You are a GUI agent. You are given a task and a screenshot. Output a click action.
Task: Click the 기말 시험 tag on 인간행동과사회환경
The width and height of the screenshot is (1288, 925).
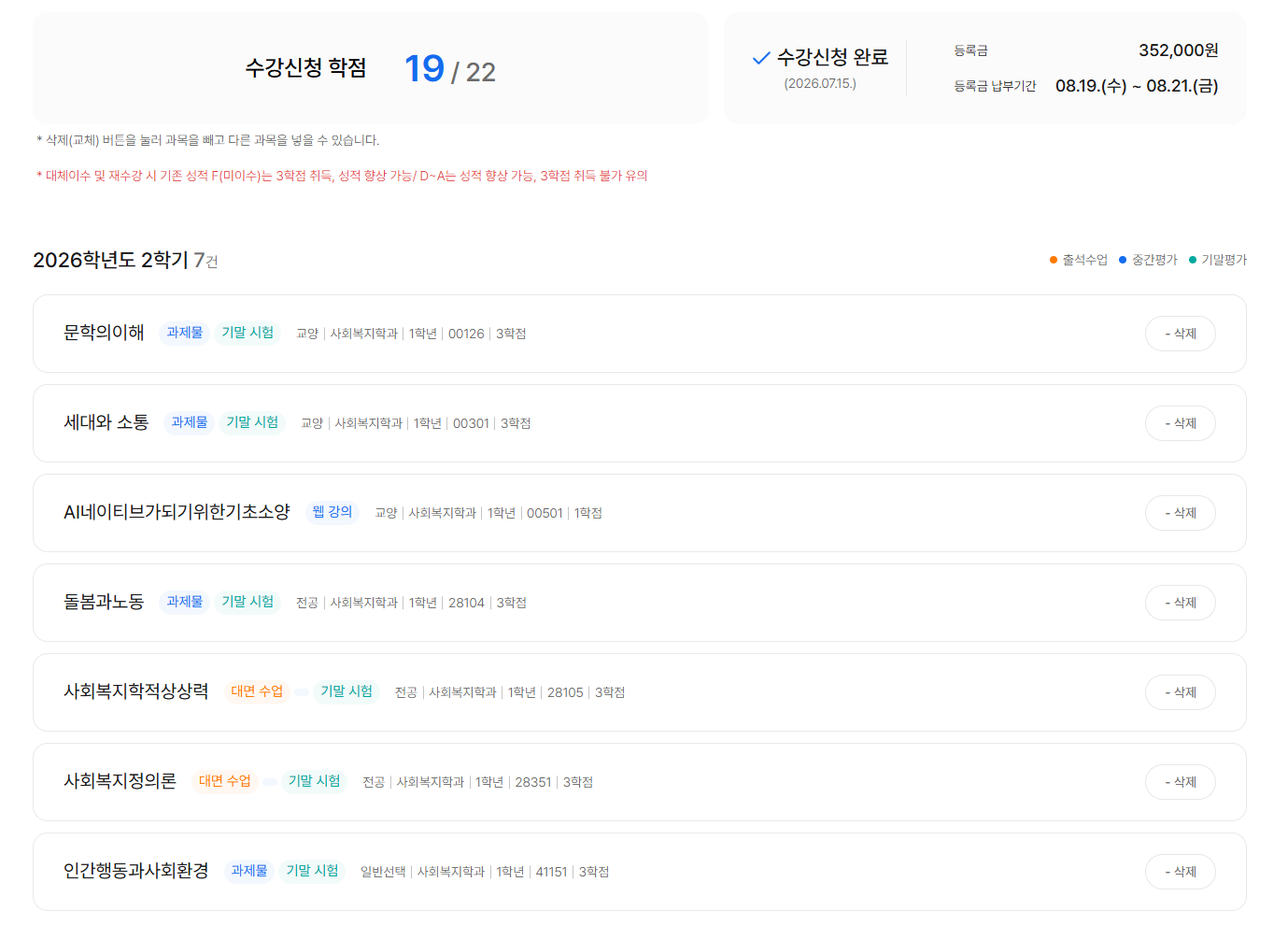tap(313, 871)
